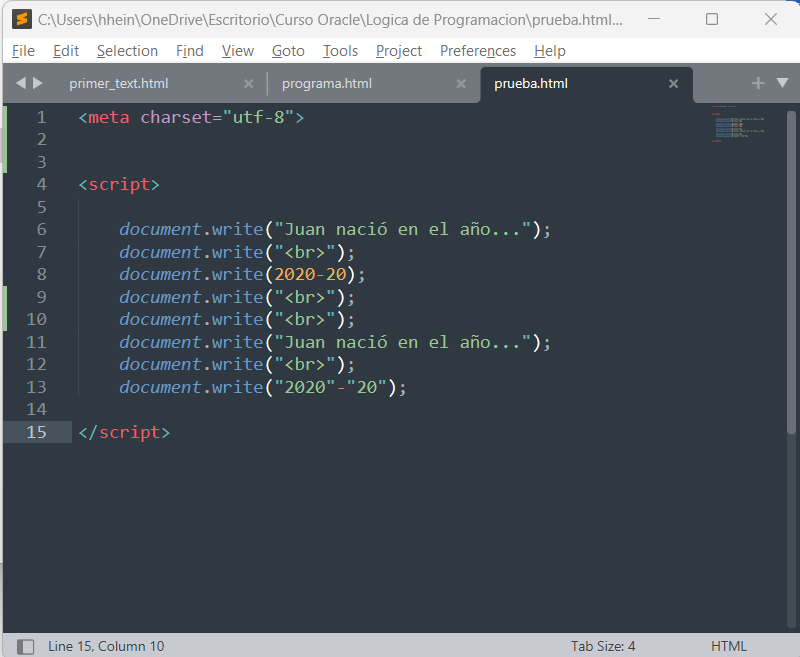
Task: Switch to the primer_text.html tab
Action: pyautogui.click(x=118, y=84)
